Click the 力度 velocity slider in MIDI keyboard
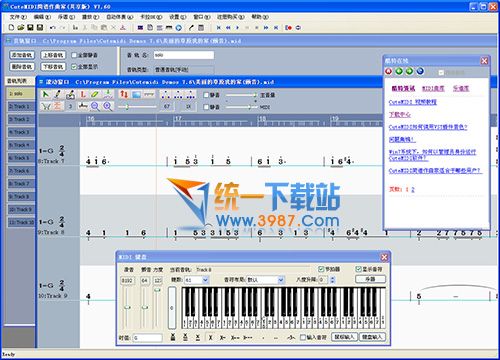 pyautogui.click(x=157, y=307)
